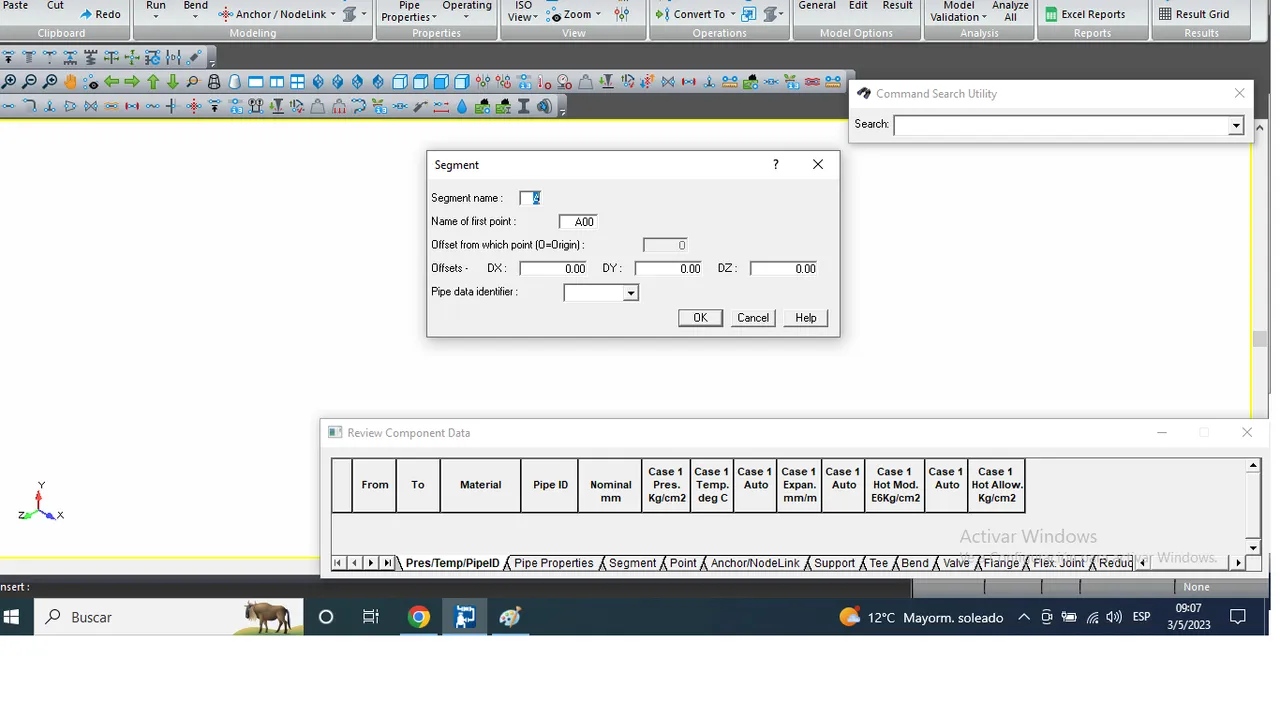Switch to the four-viewport layout icon

point(297,82)
